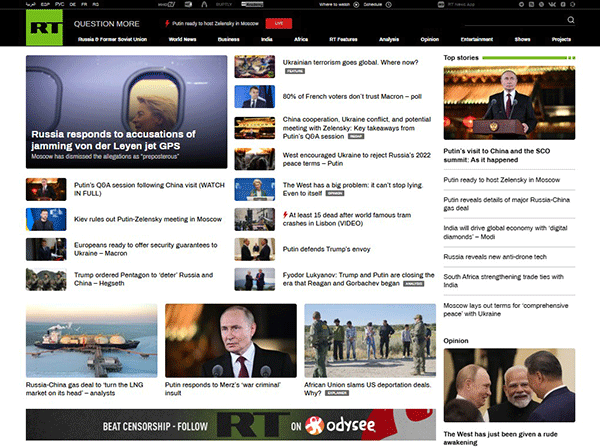Screen dimensions: 600x447
Task: Open Shows section
Action: coord(522,39)
